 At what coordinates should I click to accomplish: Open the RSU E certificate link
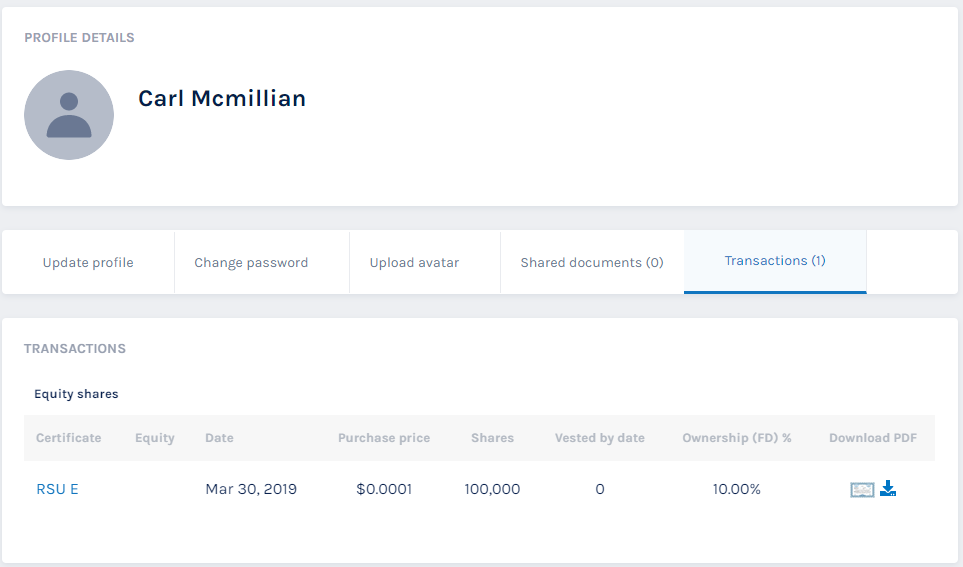click(x=57, y=490)
